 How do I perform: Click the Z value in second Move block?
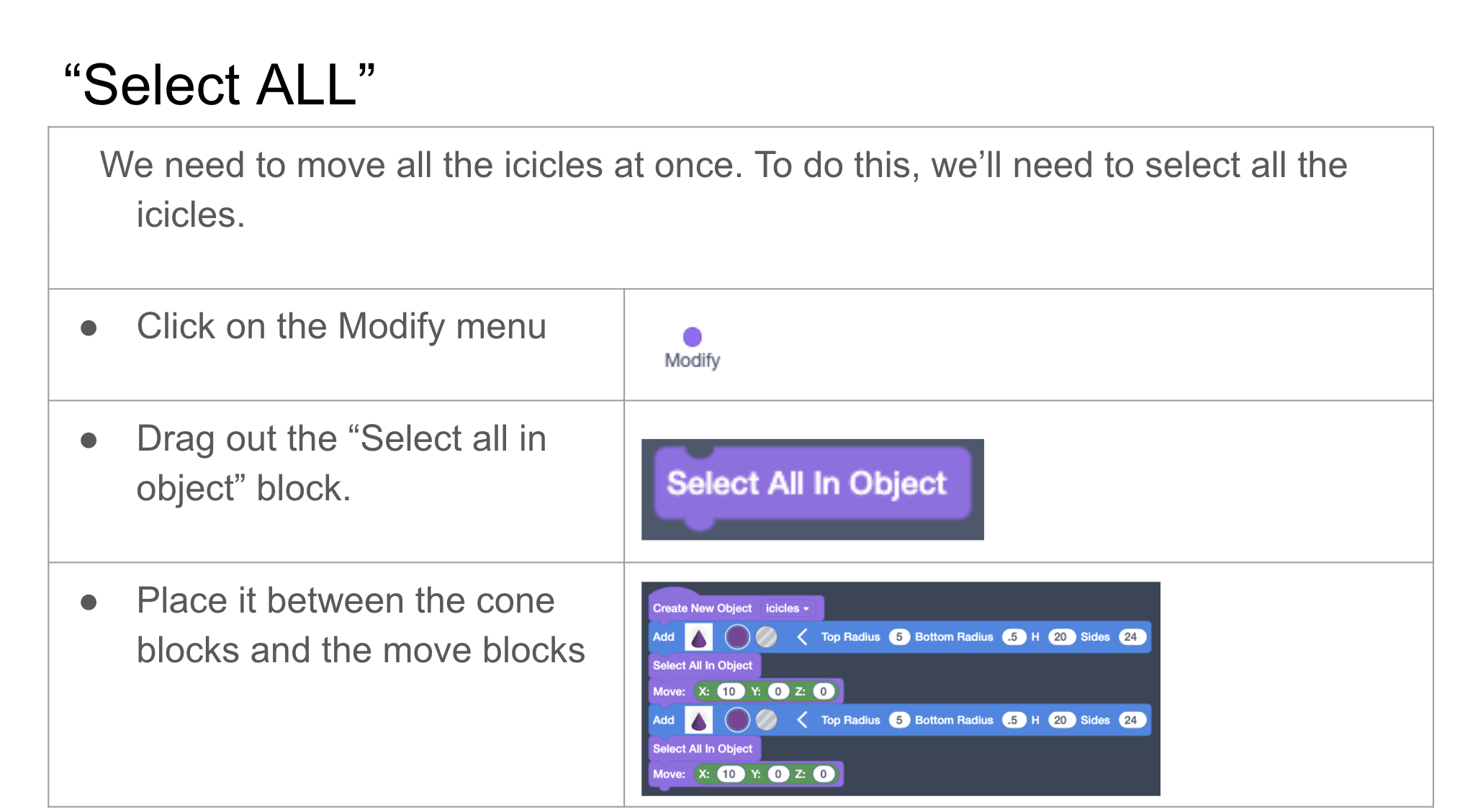[x=824, y=775]
